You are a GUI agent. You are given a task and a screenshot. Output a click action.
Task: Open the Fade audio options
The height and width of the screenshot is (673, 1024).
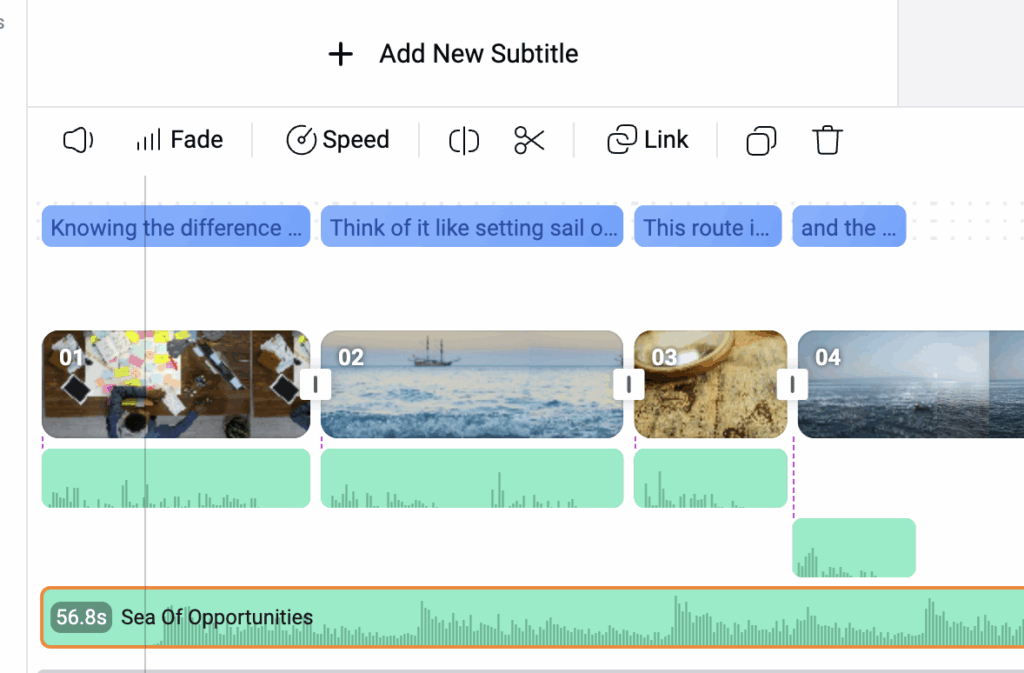pyautogui.click(x=178, y=140)
